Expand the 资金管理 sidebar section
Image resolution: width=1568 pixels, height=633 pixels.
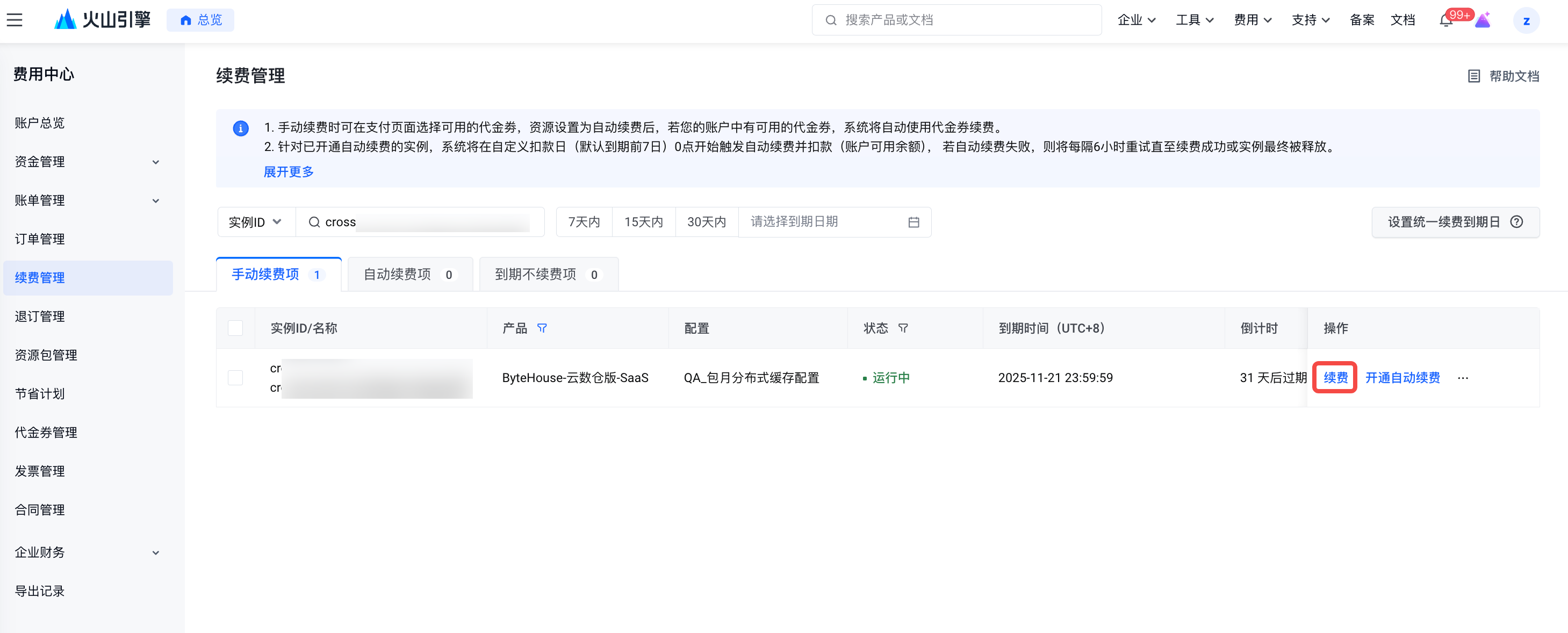[x=87, y=162]
